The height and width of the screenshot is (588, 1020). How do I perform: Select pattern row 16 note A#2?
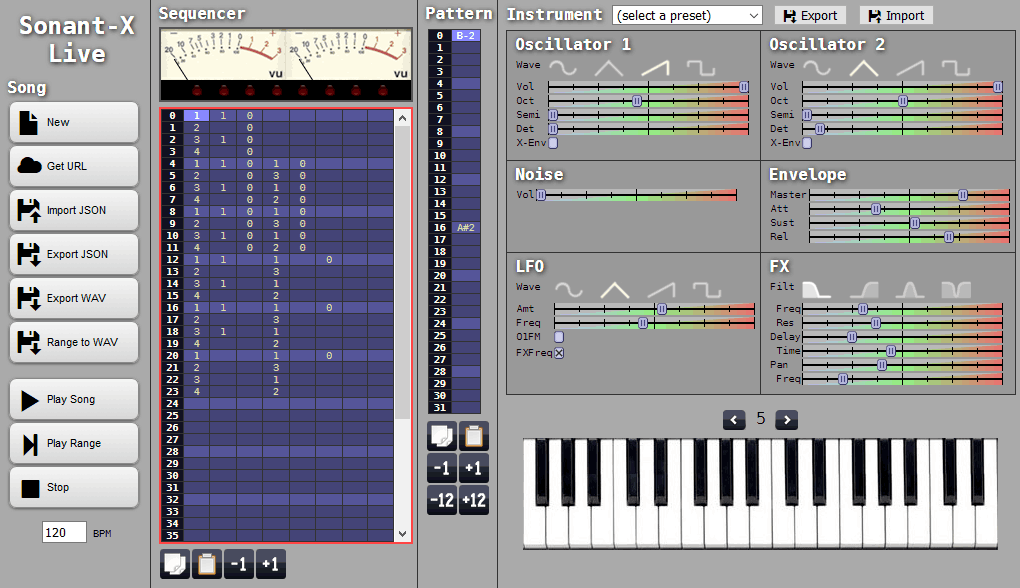[466, 228]
